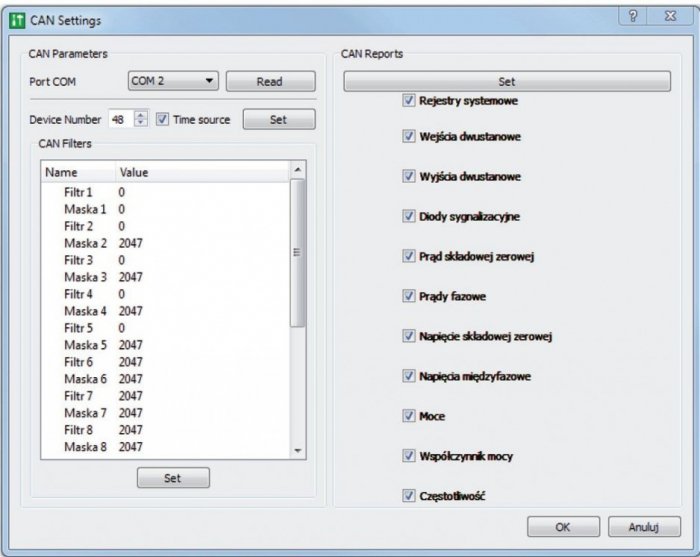Image resolution: width=700 pixels, height=557 pixels.
Task: Select the Maska 3 row
Action: [165, 277]
